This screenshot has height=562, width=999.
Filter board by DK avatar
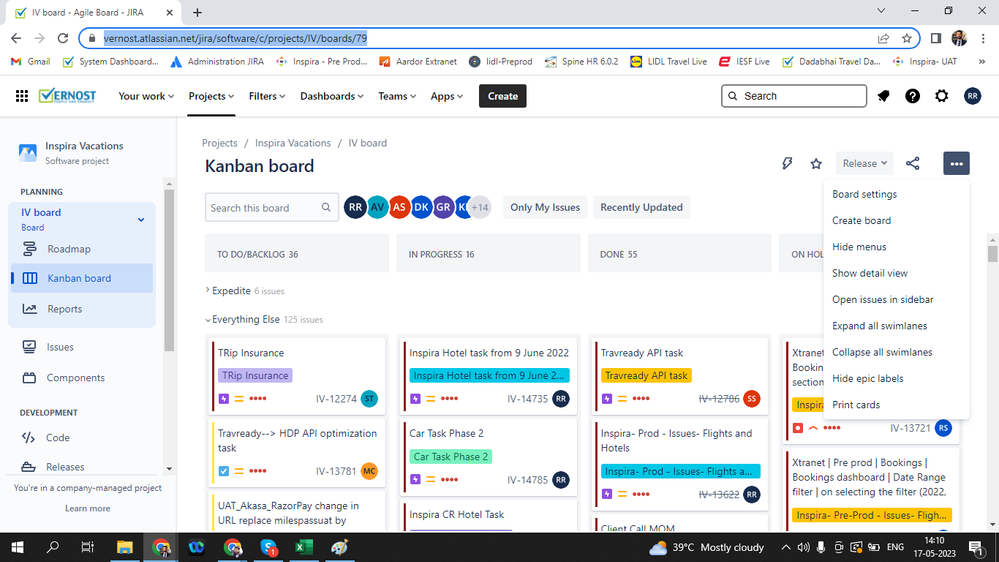(421, 207)
